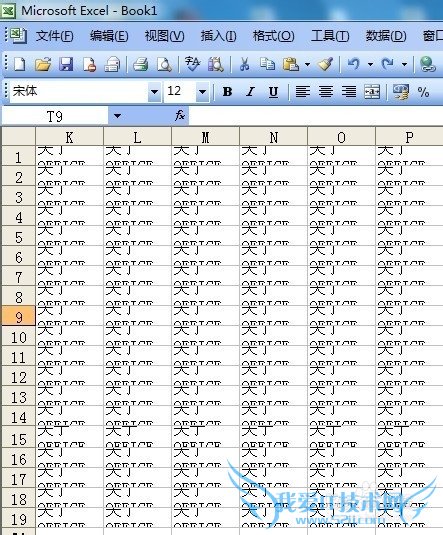The image size is (443, 535).
Task: Open Print Preview magnifier icon
Action: (x=164, y=64)
